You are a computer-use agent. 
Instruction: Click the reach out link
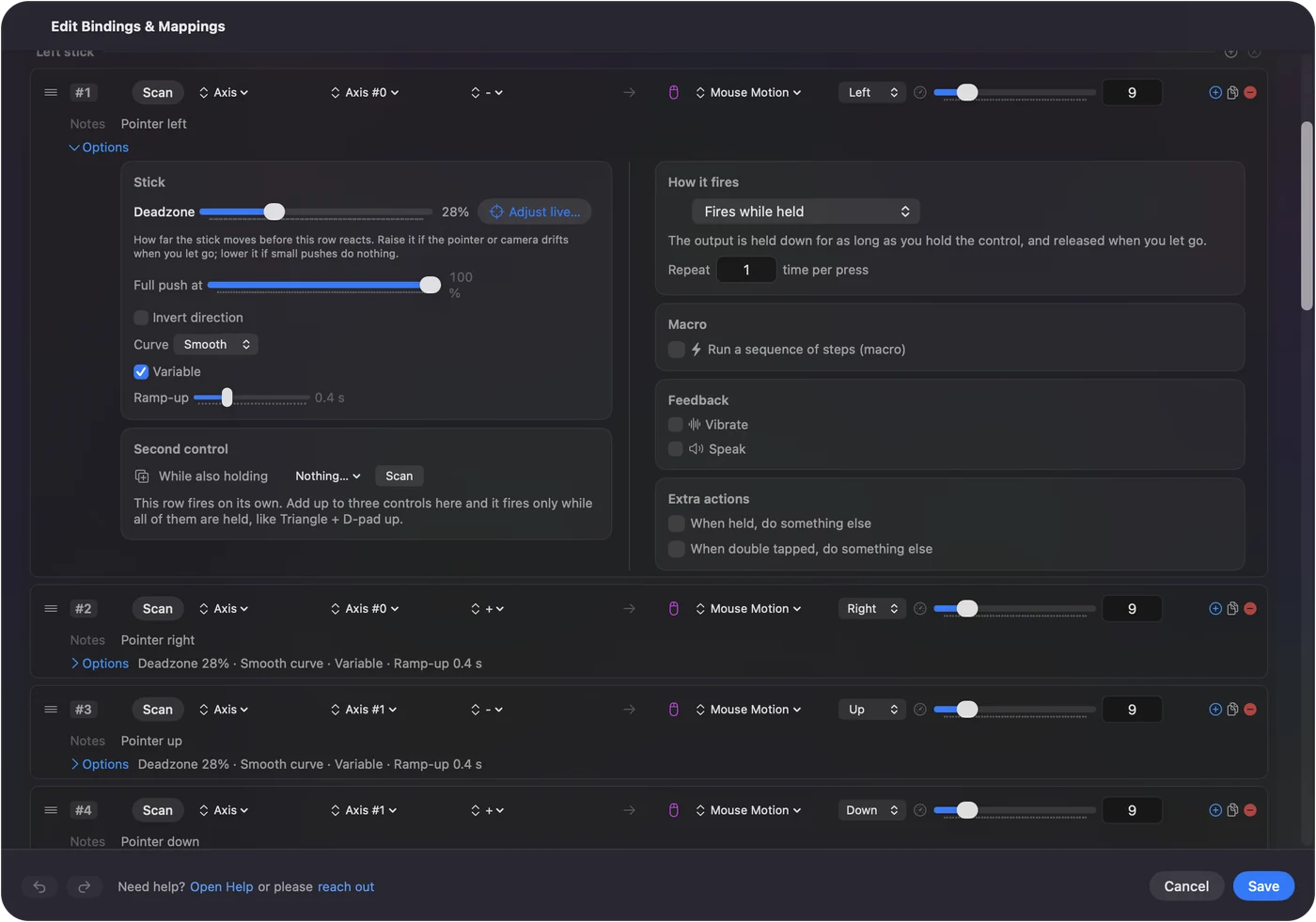pos(346,886)
